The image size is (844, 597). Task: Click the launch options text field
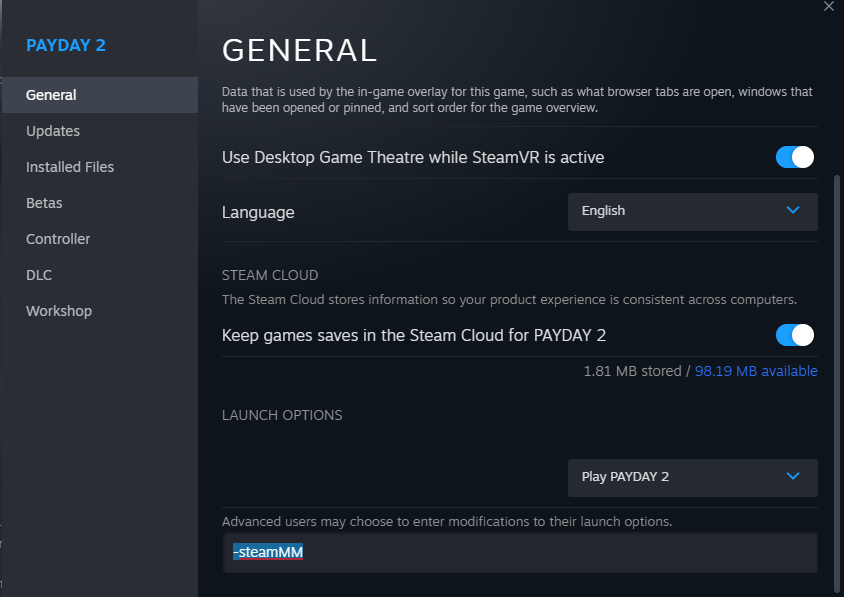(x=520, y=552)
